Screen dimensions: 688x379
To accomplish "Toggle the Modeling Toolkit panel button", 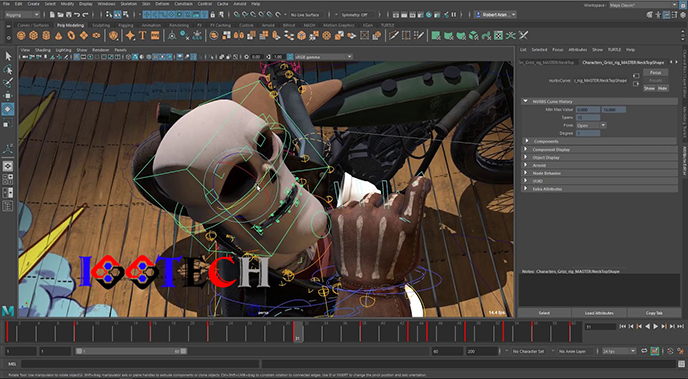I will (650, 14).
